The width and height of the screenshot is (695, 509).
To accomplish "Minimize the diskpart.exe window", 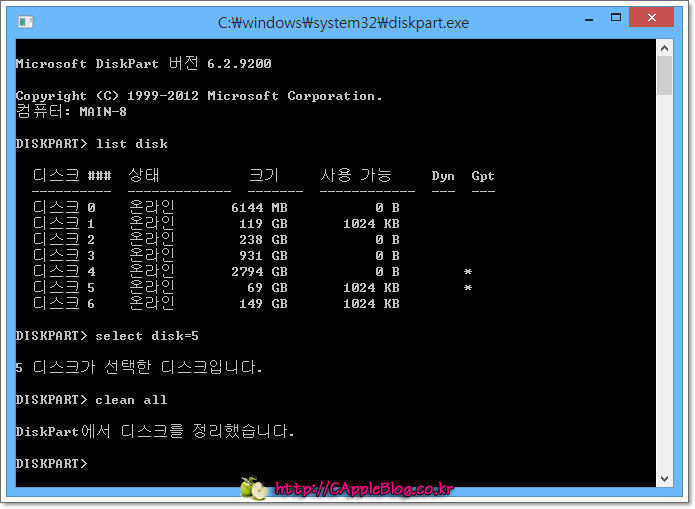I will coord(589,19).
